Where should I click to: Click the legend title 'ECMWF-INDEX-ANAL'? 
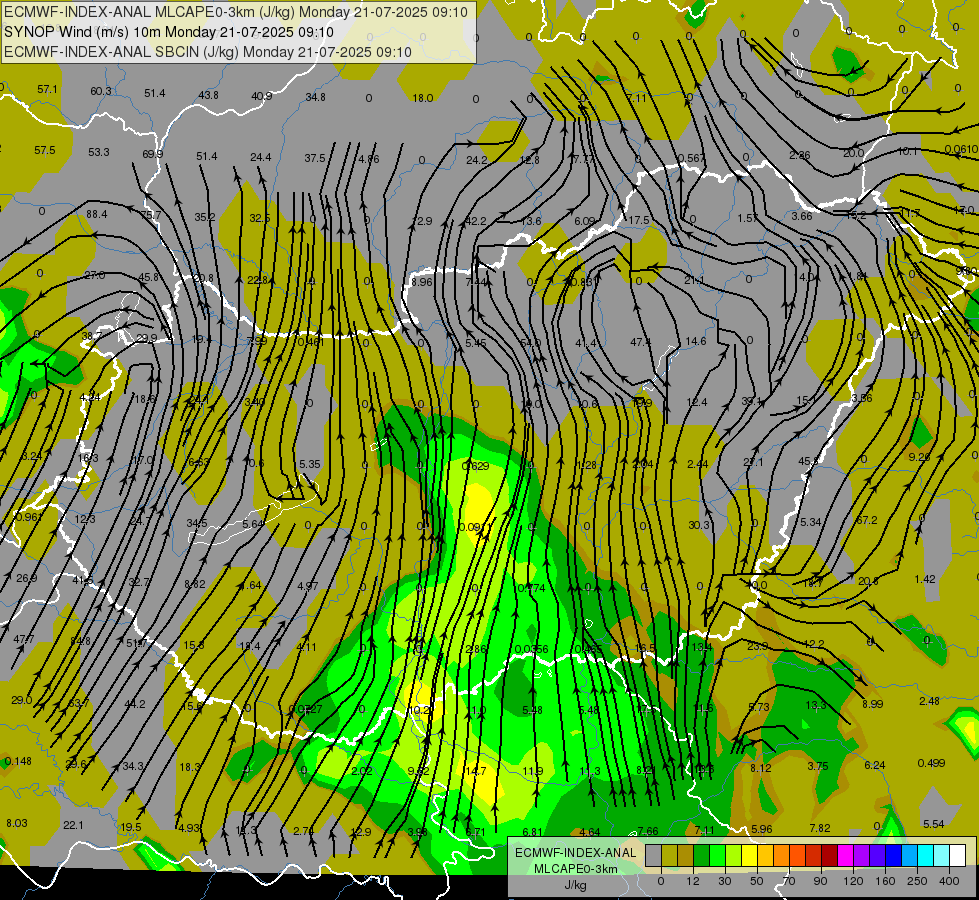[575, 853]
